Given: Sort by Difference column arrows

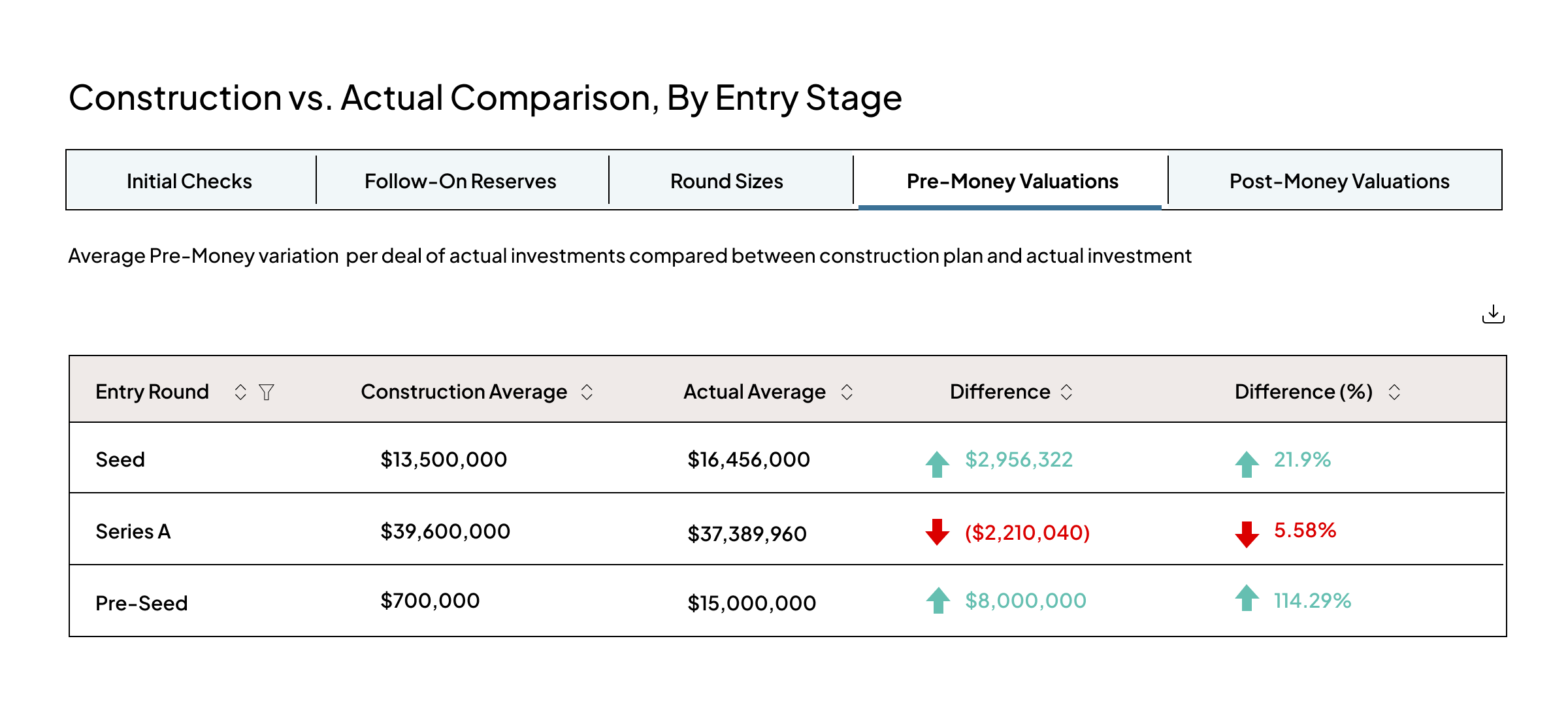Looking at the screenshot, I should [x=1066, y=392].
